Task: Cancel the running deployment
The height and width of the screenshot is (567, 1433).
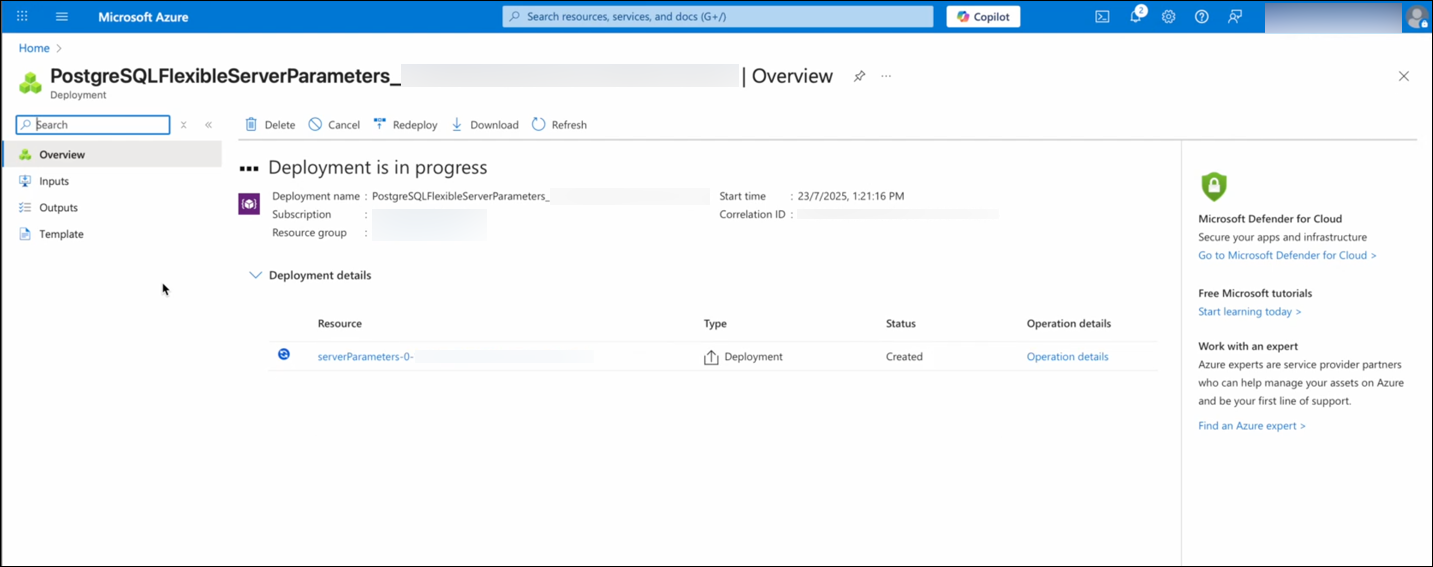Action: pos(334,125)
